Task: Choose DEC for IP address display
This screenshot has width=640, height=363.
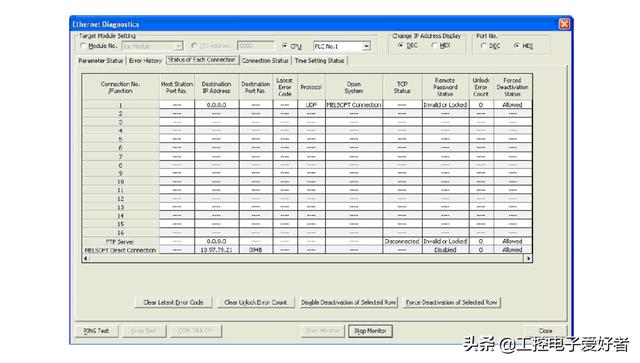Action: (401, 45)
